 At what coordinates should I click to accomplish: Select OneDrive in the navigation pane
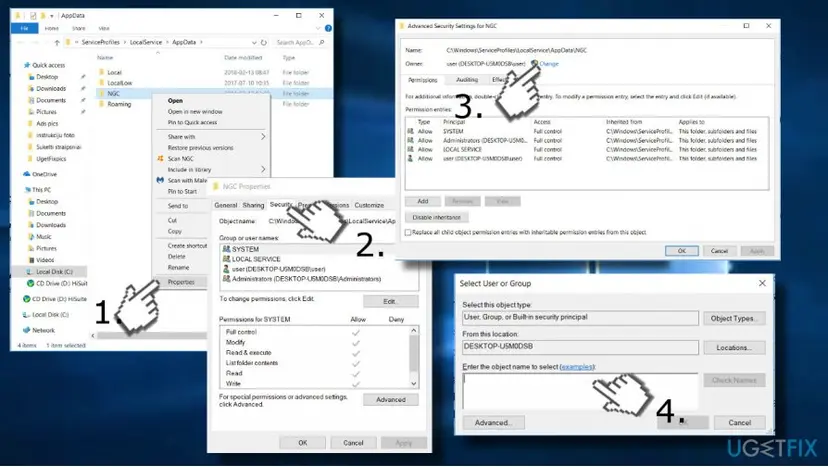(44, 174)
